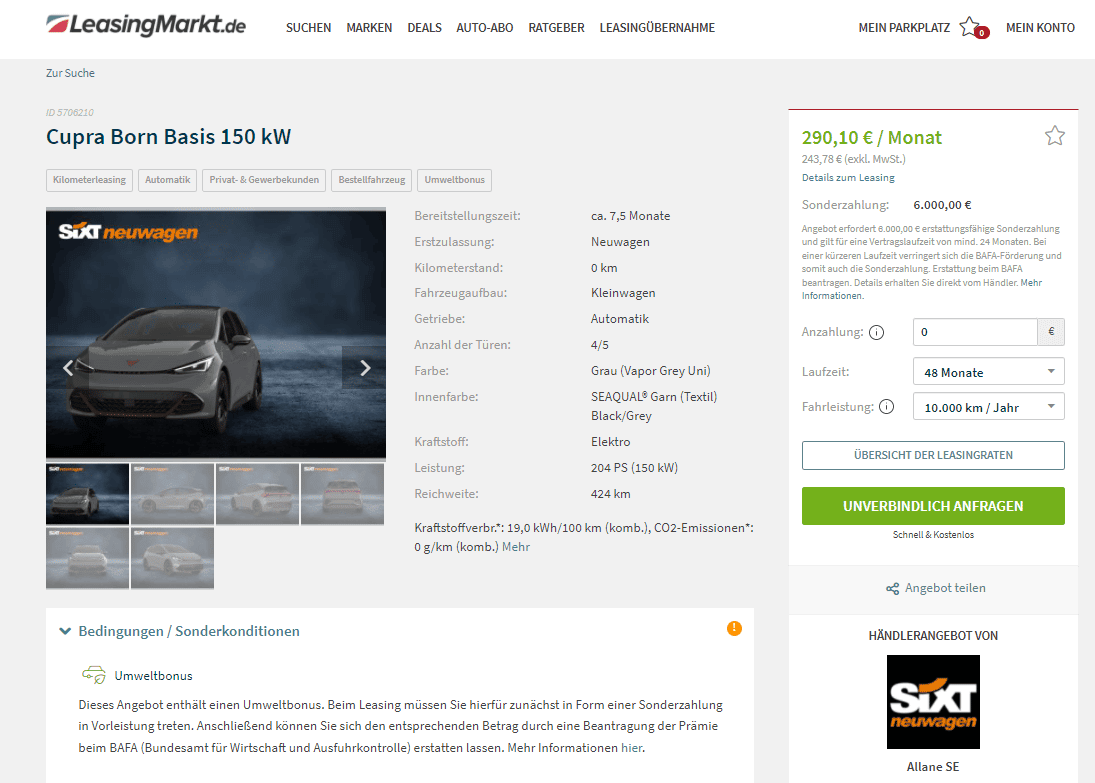Select the fifth thumbnail in second row
Viewport: 1095px width, 783px height.
coord(87,558)
